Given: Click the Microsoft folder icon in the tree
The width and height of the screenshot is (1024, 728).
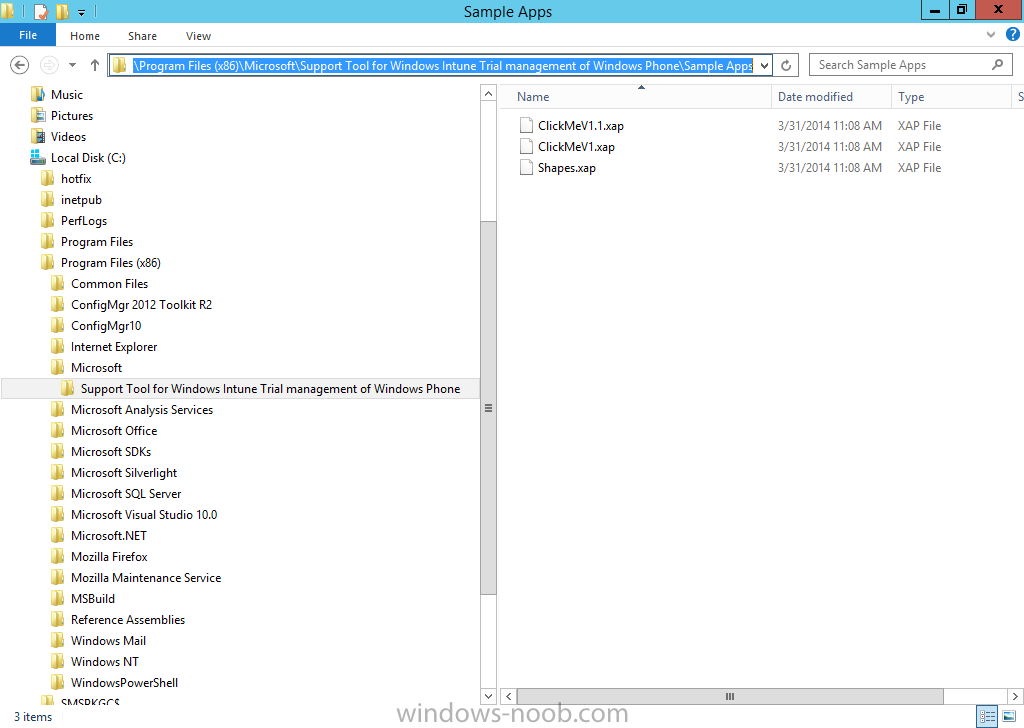Looking at the screenshot, I should [x=57, y=368].
